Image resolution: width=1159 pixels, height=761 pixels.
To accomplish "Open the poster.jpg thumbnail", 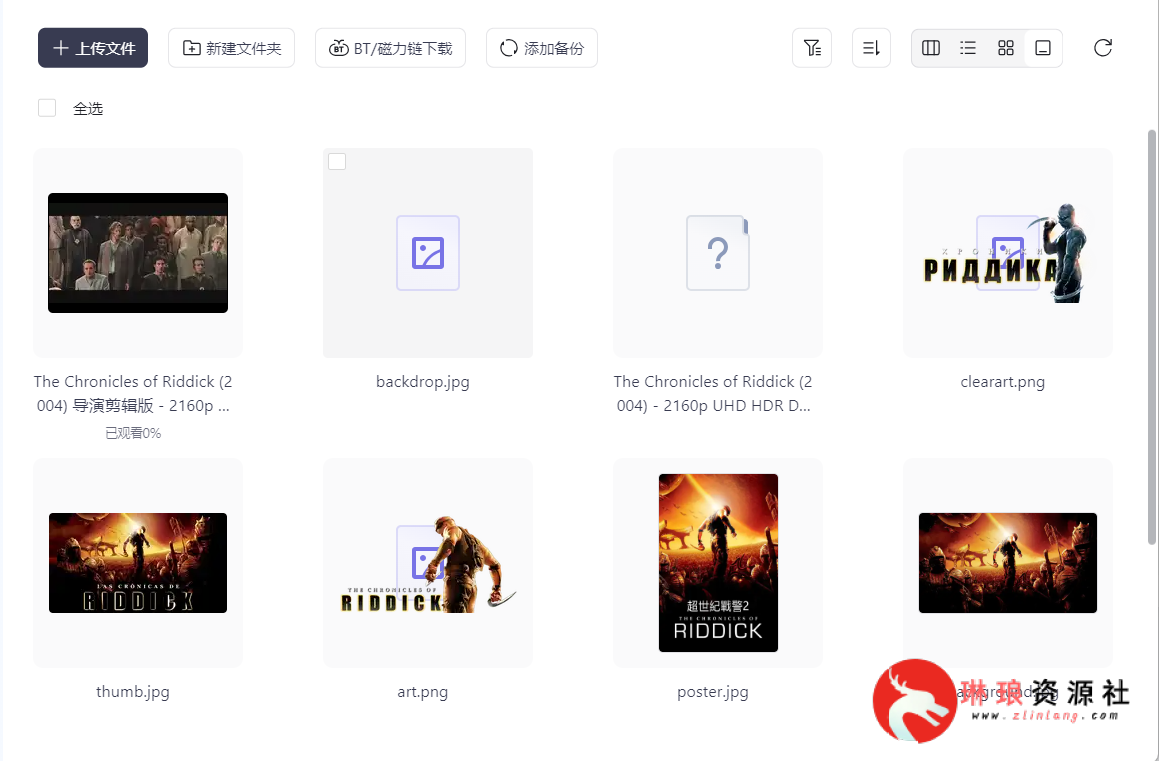I will 718,563.
